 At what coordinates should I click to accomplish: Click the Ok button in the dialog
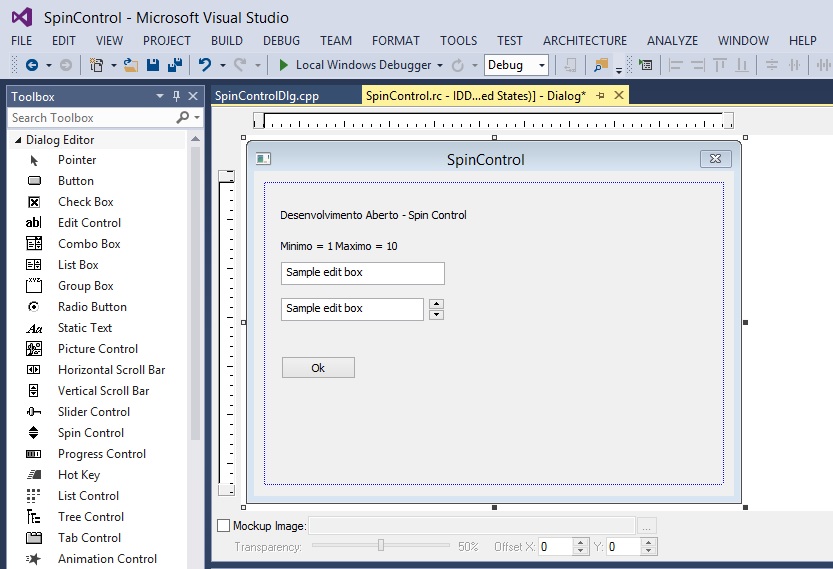(318, 368)
